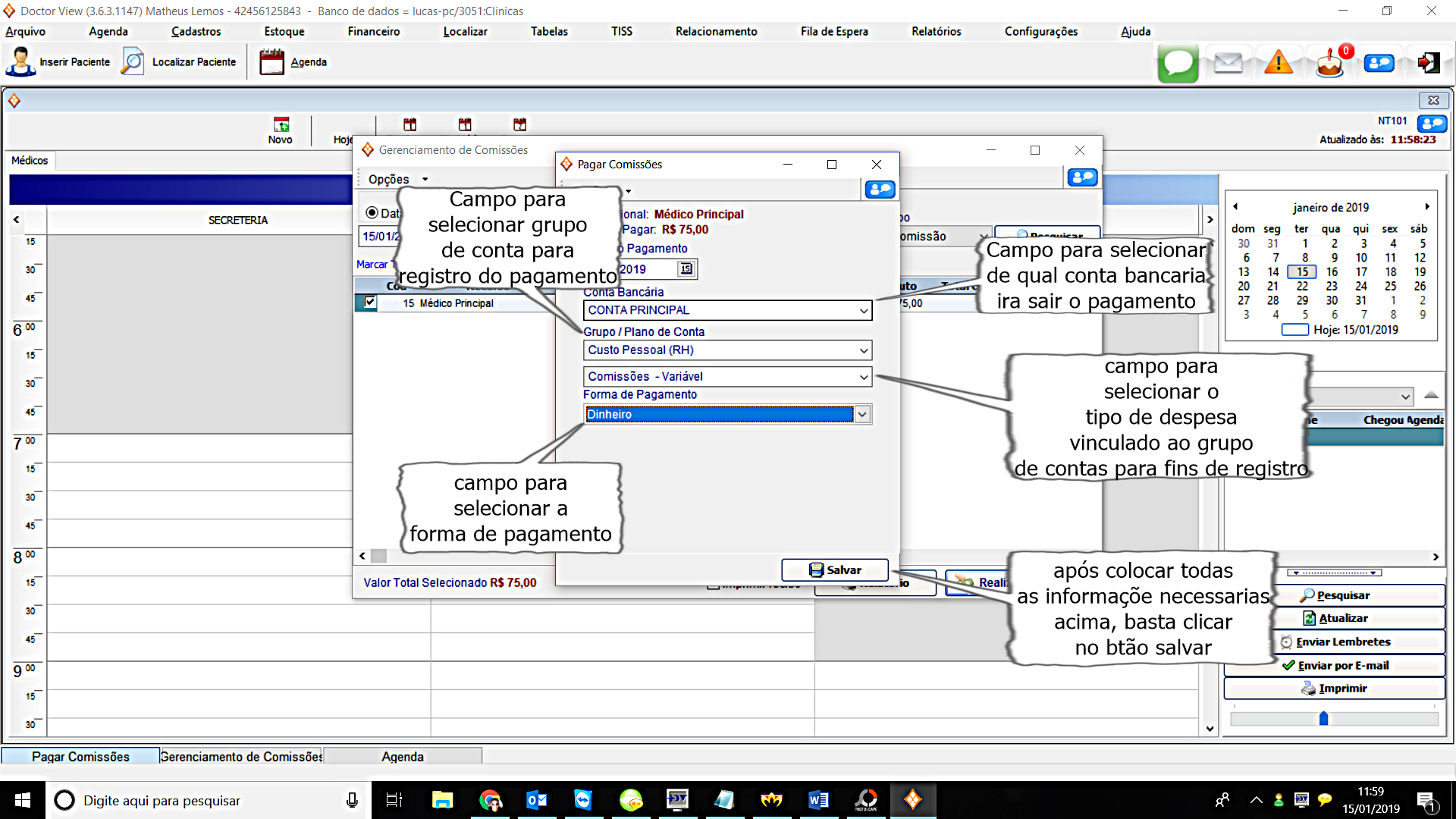Toggle the Médico Principal row checkbox
This screenshot has width=1456, height=819.
(x=369, y=303)
